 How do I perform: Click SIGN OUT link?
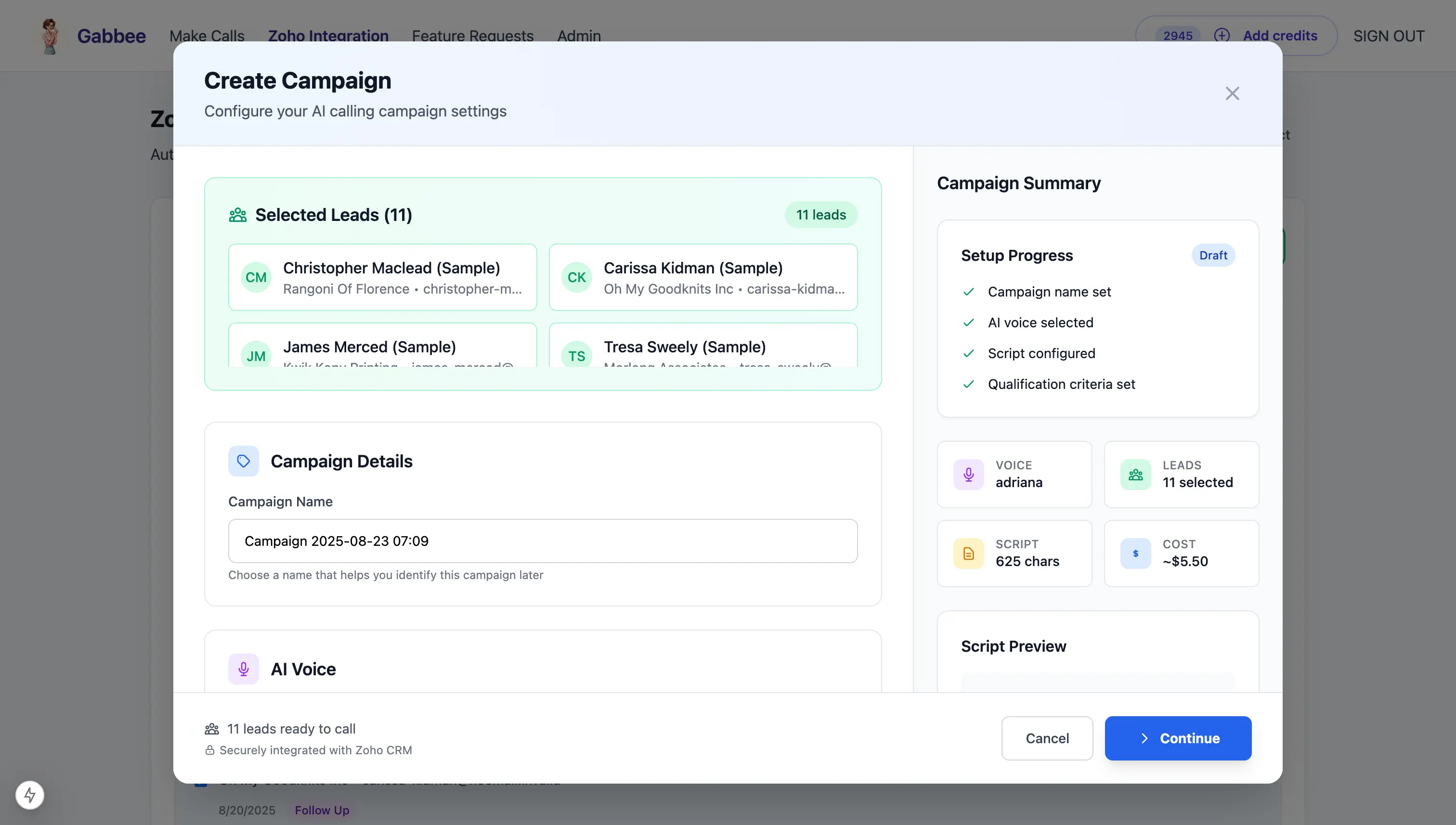(1388, 36)
